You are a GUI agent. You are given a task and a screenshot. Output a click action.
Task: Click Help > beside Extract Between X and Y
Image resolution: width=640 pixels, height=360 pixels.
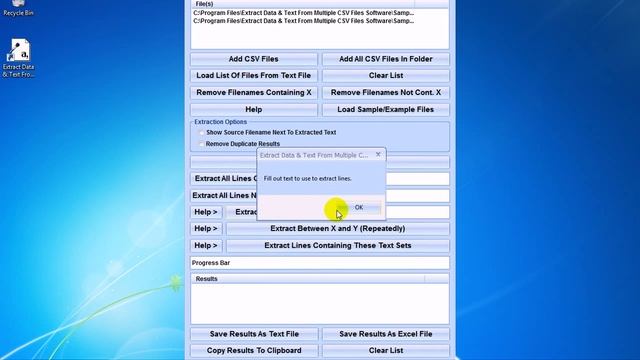206,229
